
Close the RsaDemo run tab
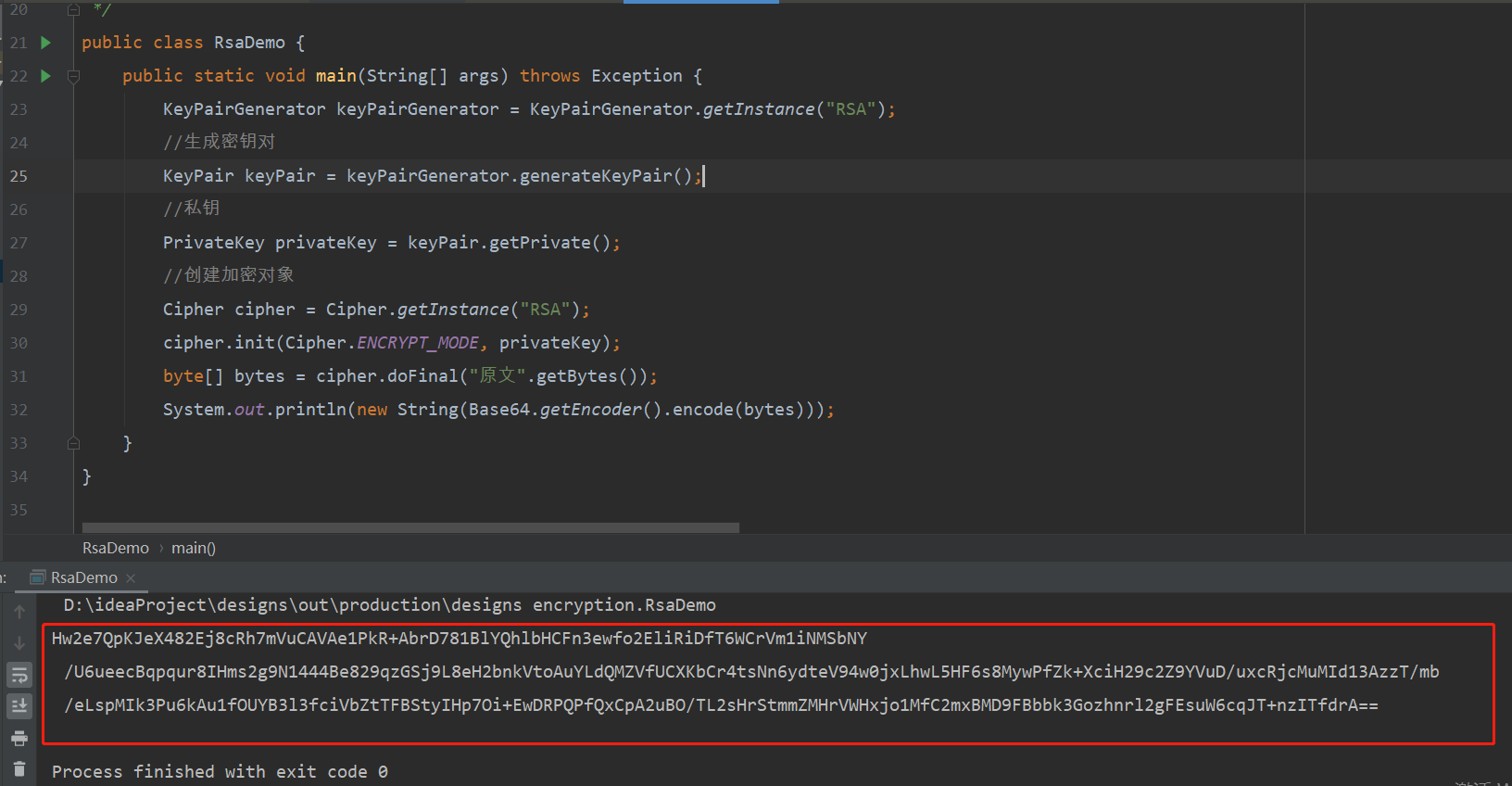131,578
